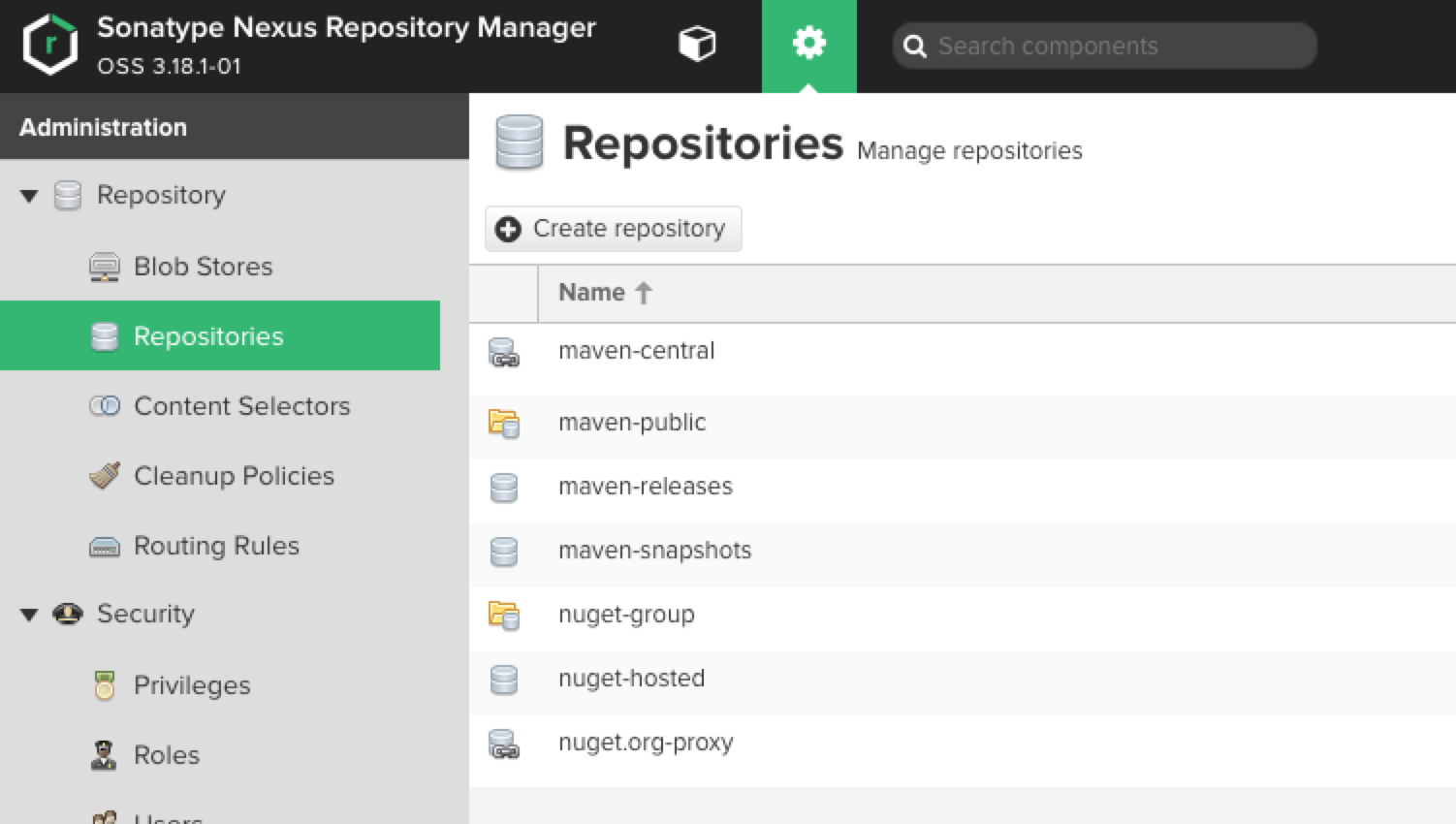Click the Routing Rules icon
1456x824 pixels.
coord(105,547)
